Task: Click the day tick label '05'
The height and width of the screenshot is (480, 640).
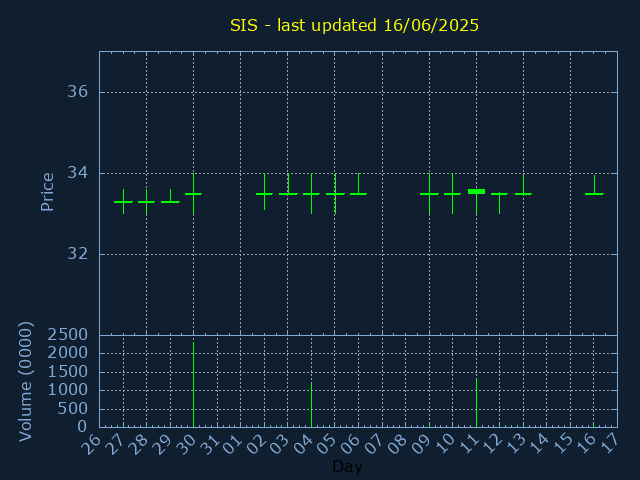Action: 327,444
